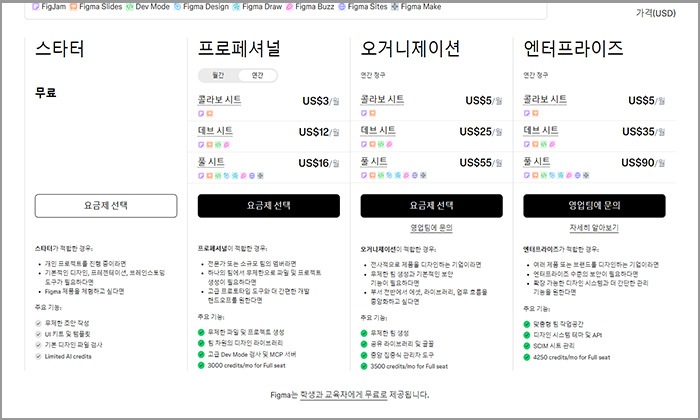The width and height of the screenshot is (700, 420).
Task: Click '3500 credits/mo for Full seat' text
Action: click(409, 366)
